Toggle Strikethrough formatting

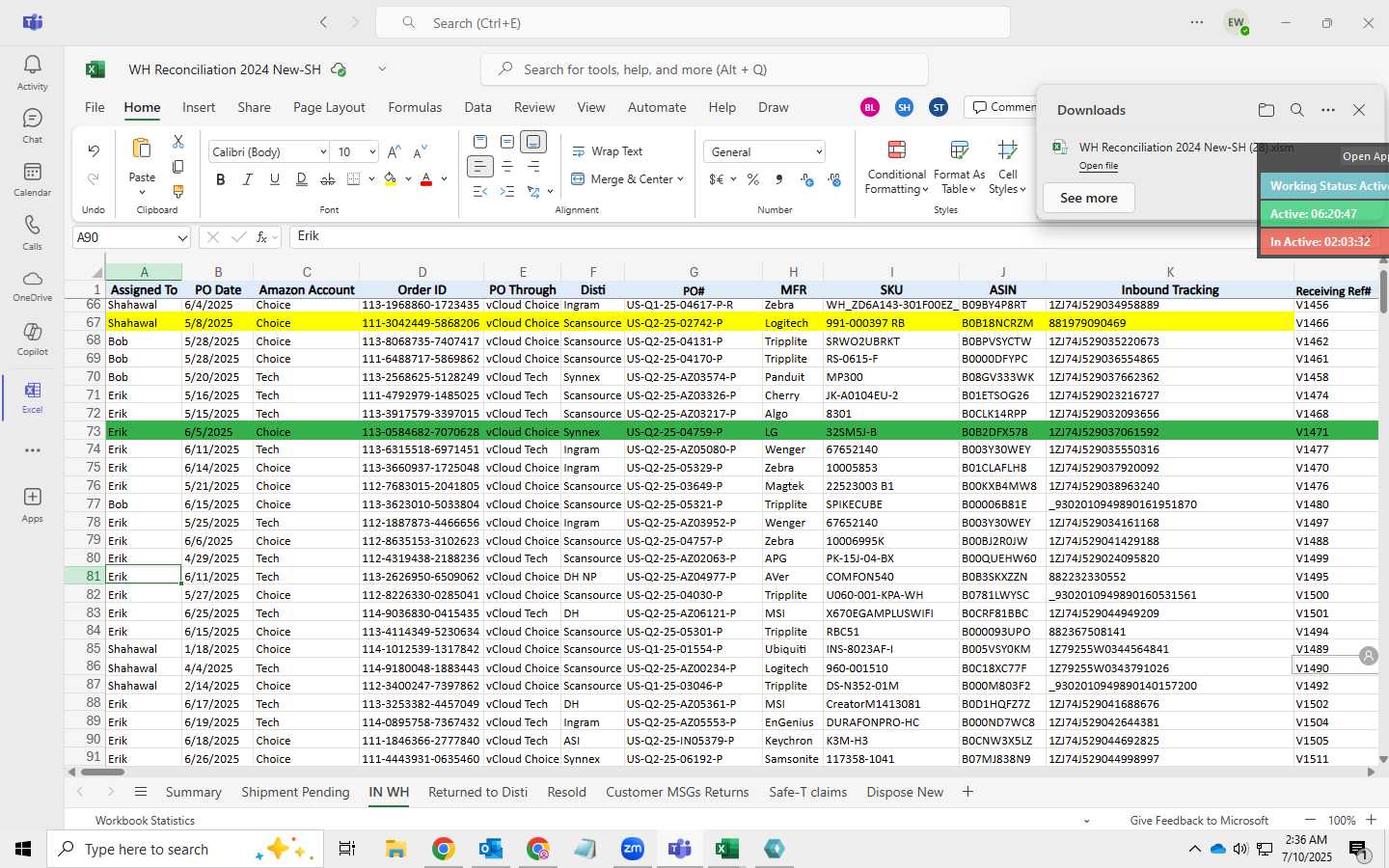point(328,179)
